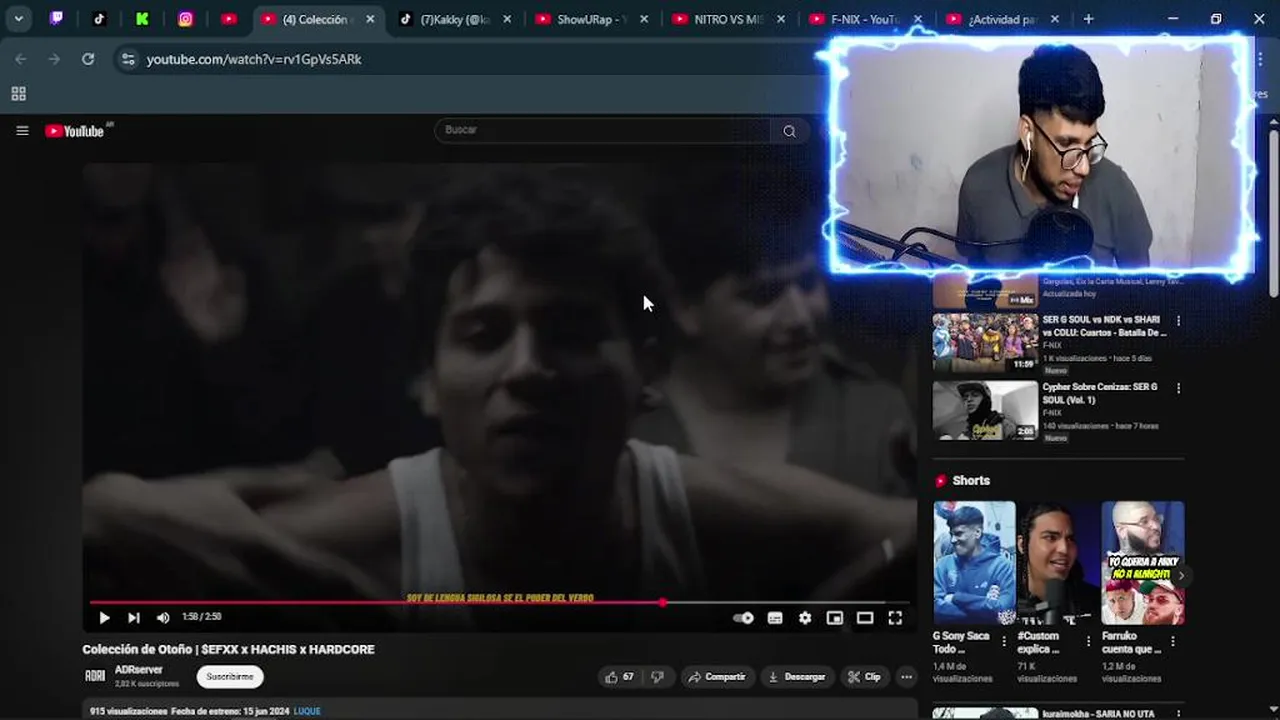This screenshot has width=1280, height=720.
Task: Click the search magnifier button
Action: click(x=789, y=130)
